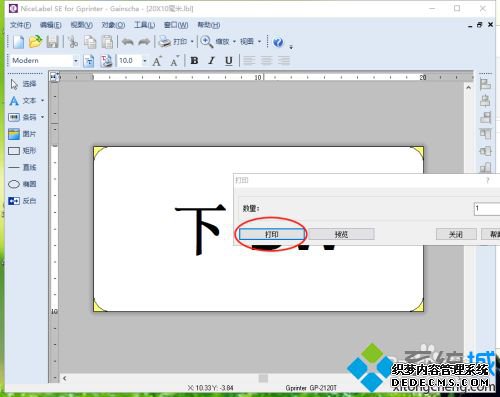Cut selection with the scissors icon

pos(73,42)
